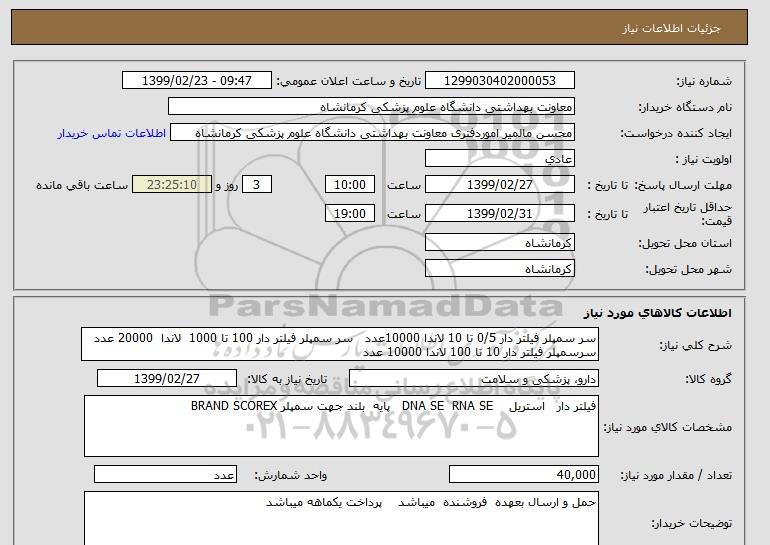Click the نام دستگاه خریدار field
770x545 pixels.
pos(371,107)
